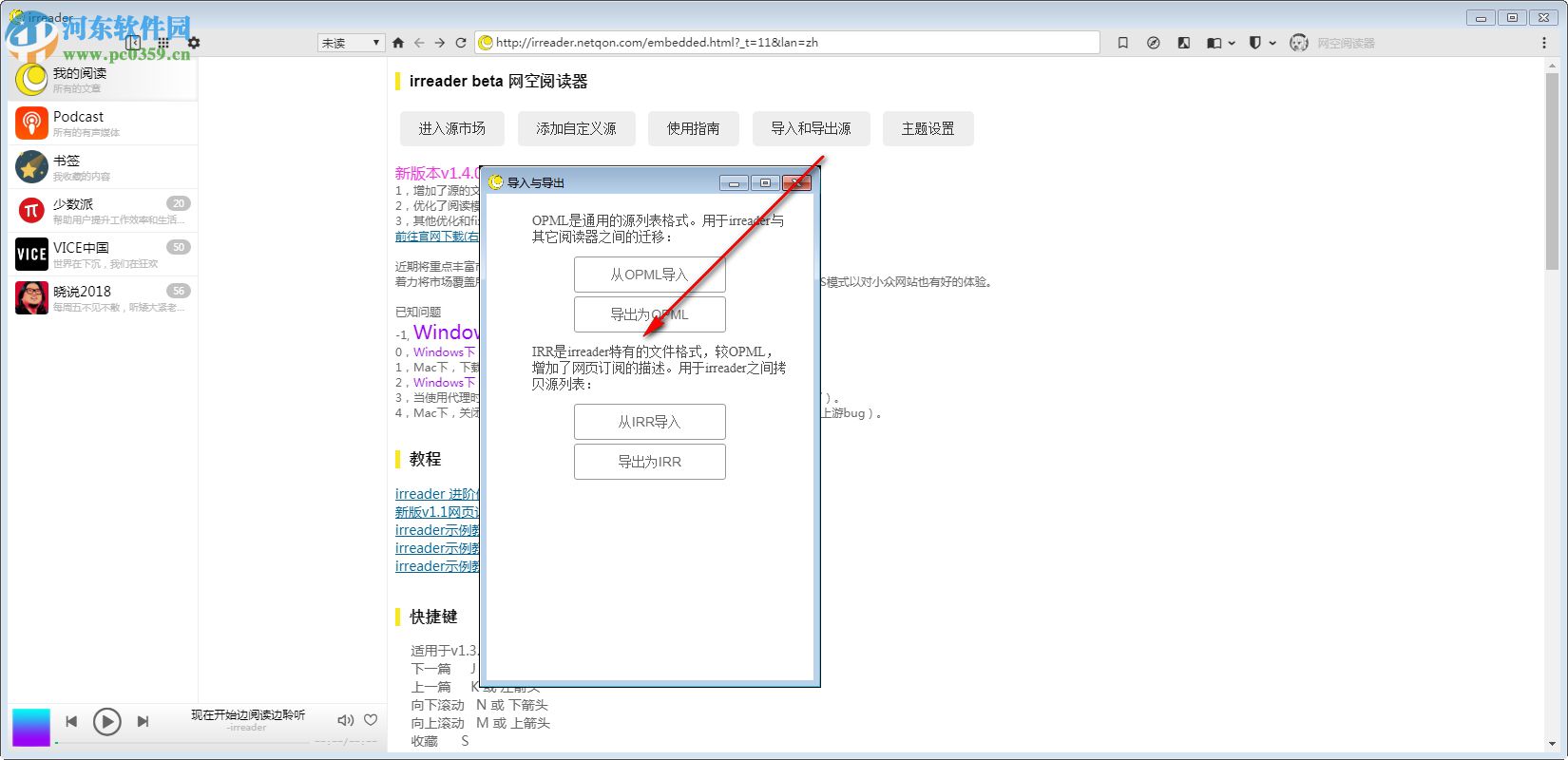Viewport: 1568px width, 760px height.
Task: Click 导出为OPML in the dialog
Action: click(x=650, y=314)
